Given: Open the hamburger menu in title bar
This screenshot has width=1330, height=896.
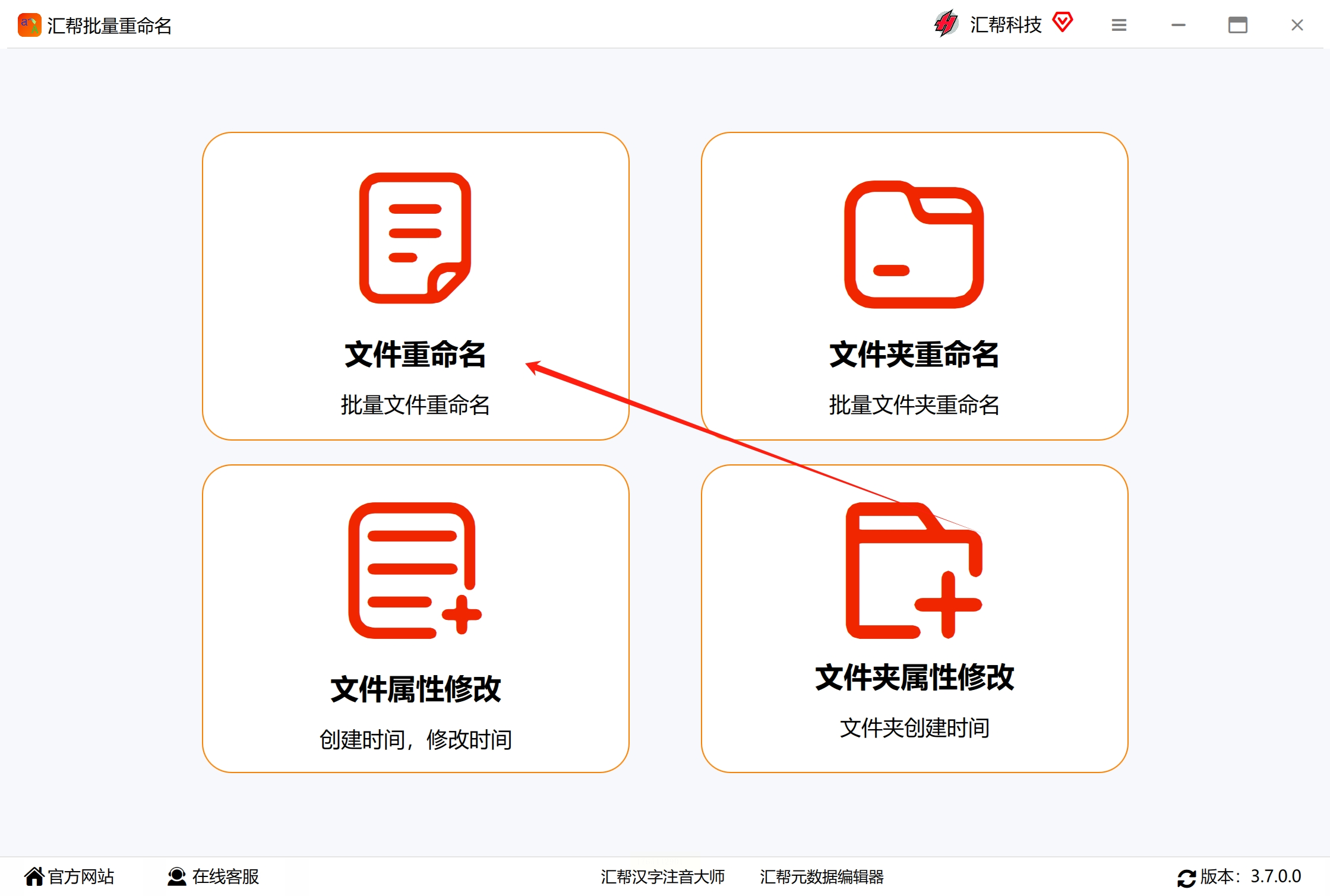Looking at the screenshot, I should pyautogui.click(x=1119, y=25).
